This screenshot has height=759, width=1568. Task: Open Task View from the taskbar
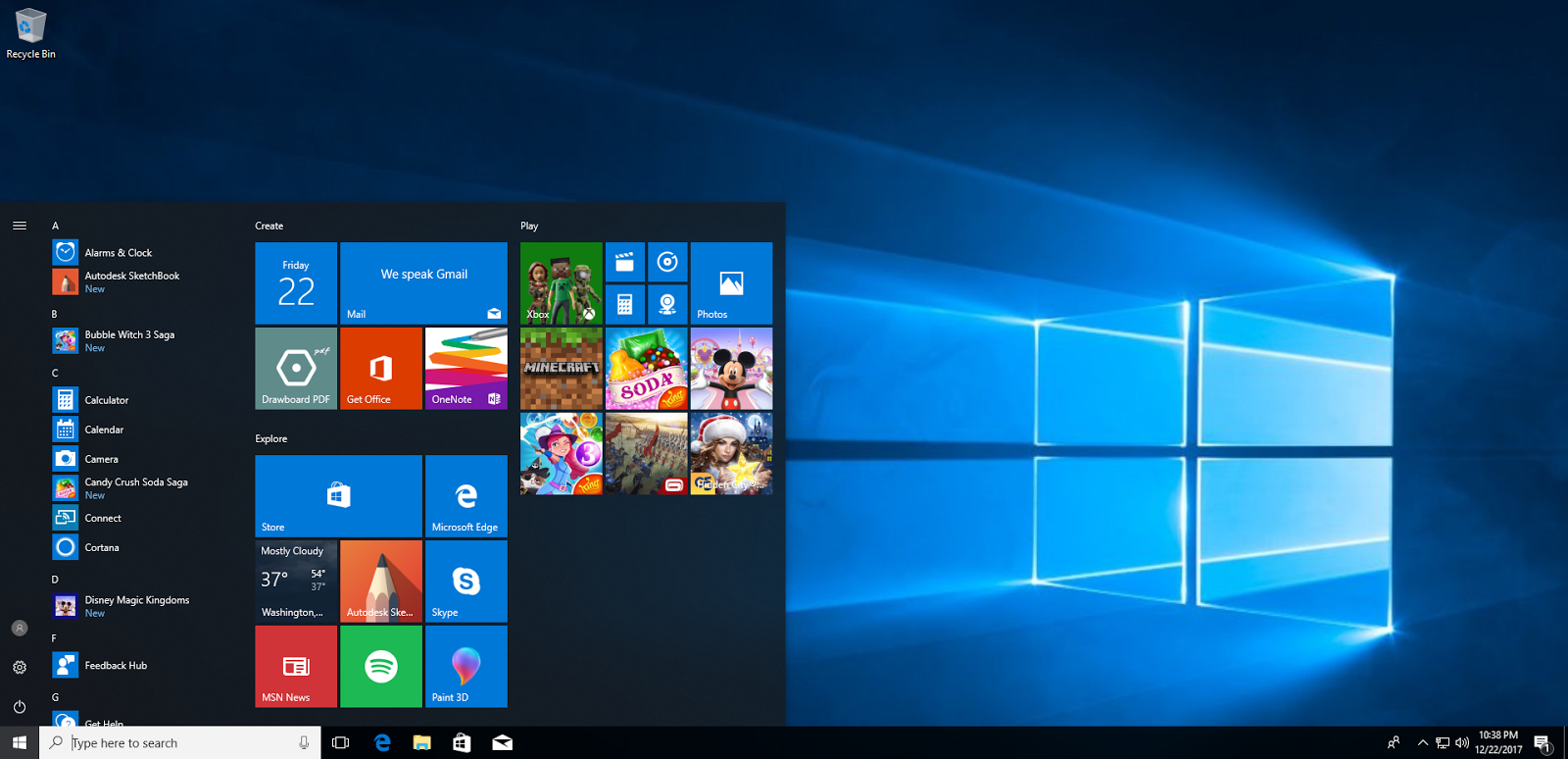[x=341, y=742]
